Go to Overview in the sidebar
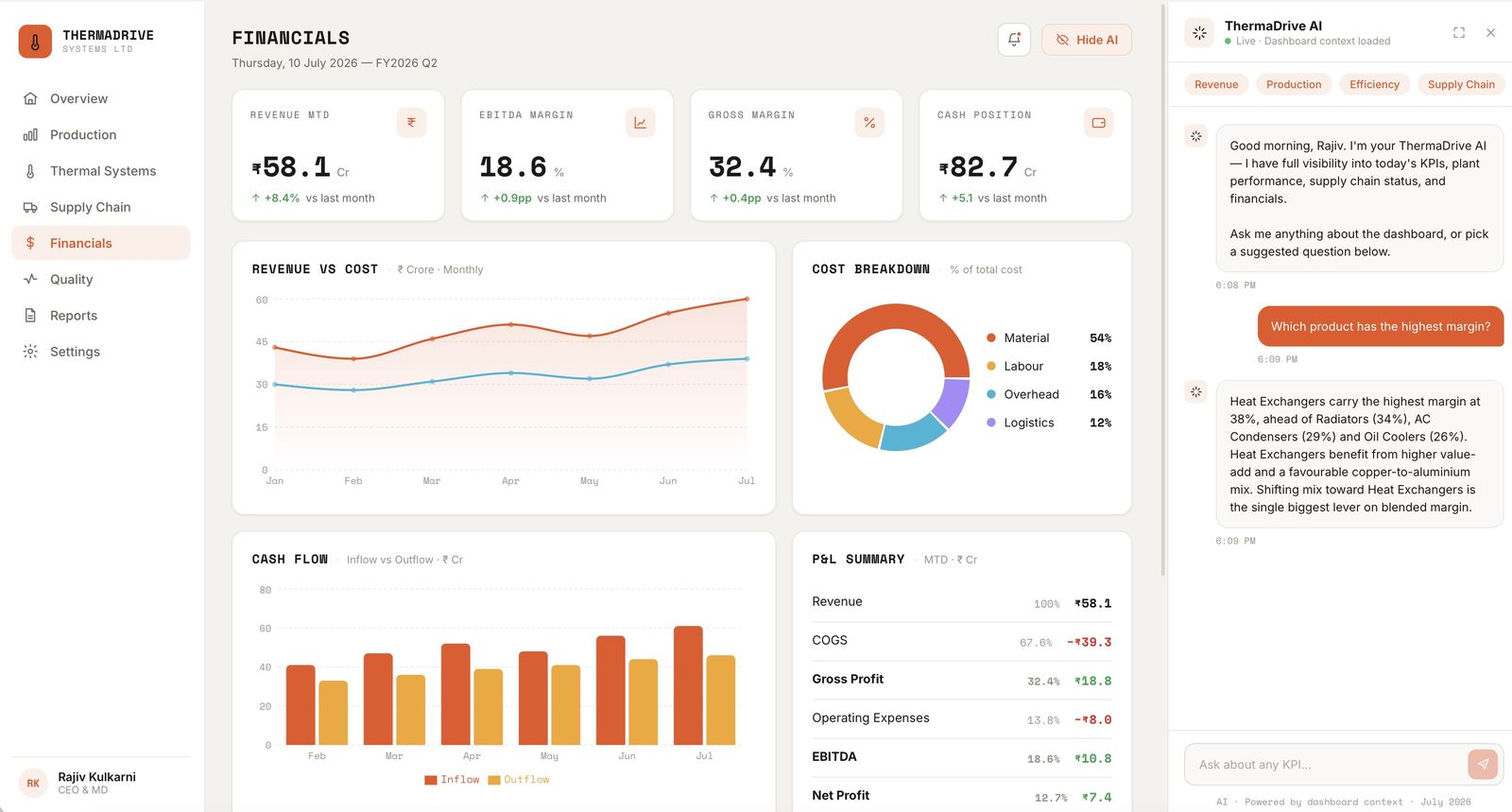 click(x=100, y=98)
